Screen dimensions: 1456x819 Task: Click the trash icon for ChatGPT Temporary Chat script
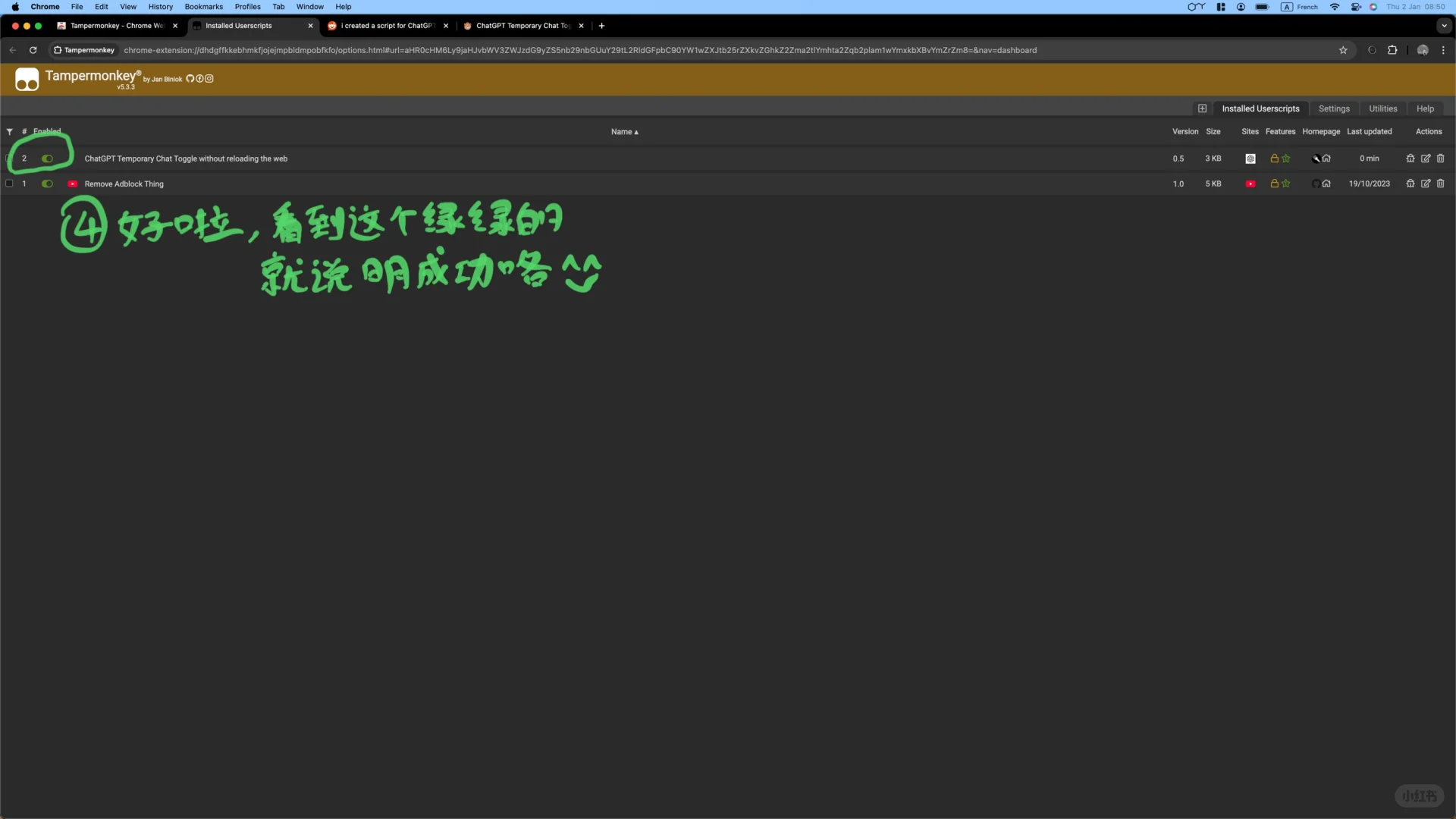coord(1440,158)
